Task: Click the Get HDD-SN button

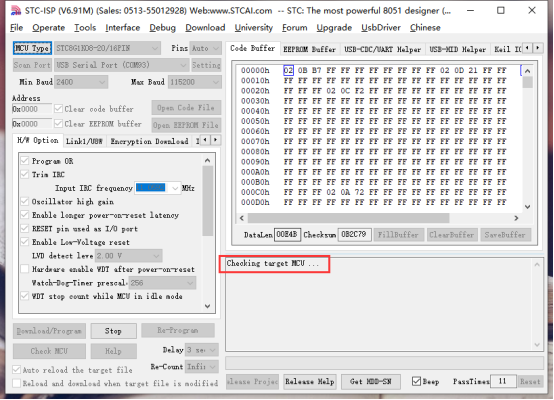Action: (x=370, y=382)
